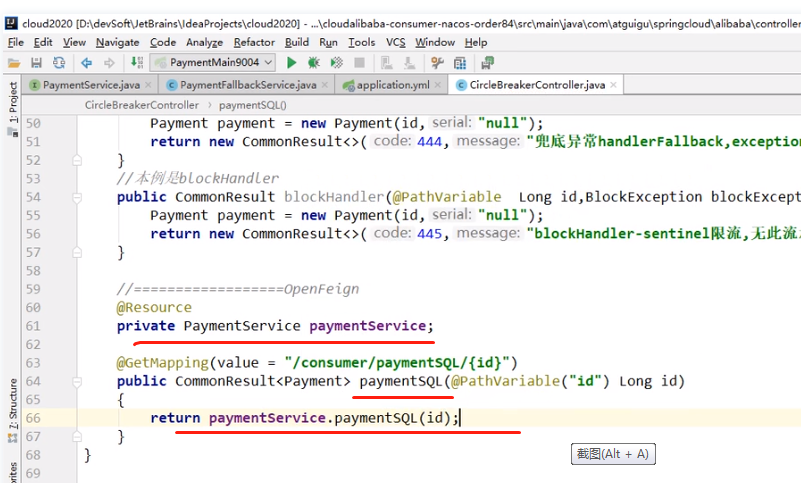Open the VCS menu

(395, 42)
